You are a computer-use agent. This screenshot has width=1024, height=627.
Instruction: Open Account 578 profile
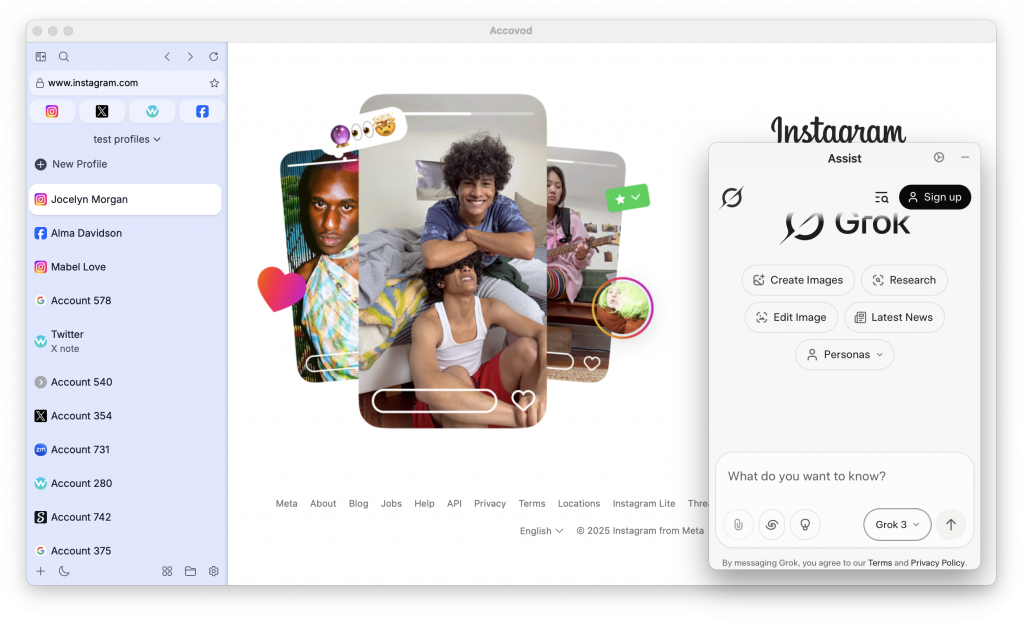[x=125, y=300]
